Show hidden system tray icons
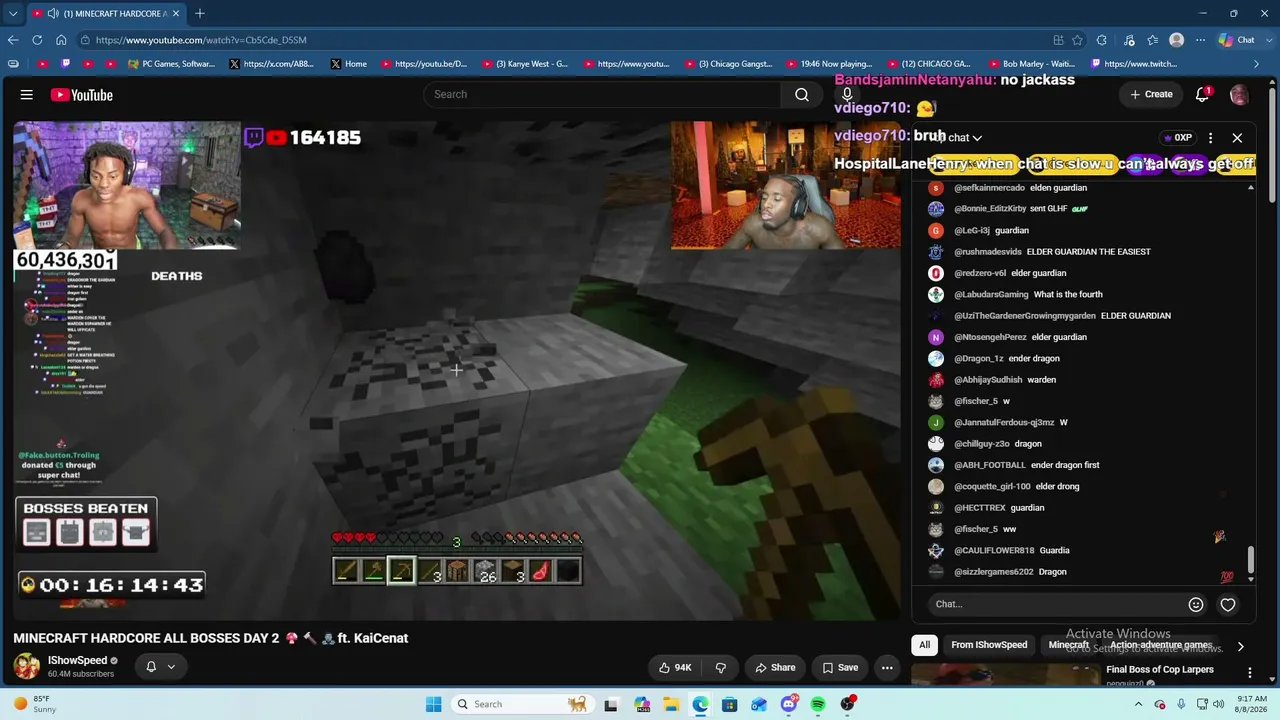Viewport: 1280px width, 720px height. 1138,704
